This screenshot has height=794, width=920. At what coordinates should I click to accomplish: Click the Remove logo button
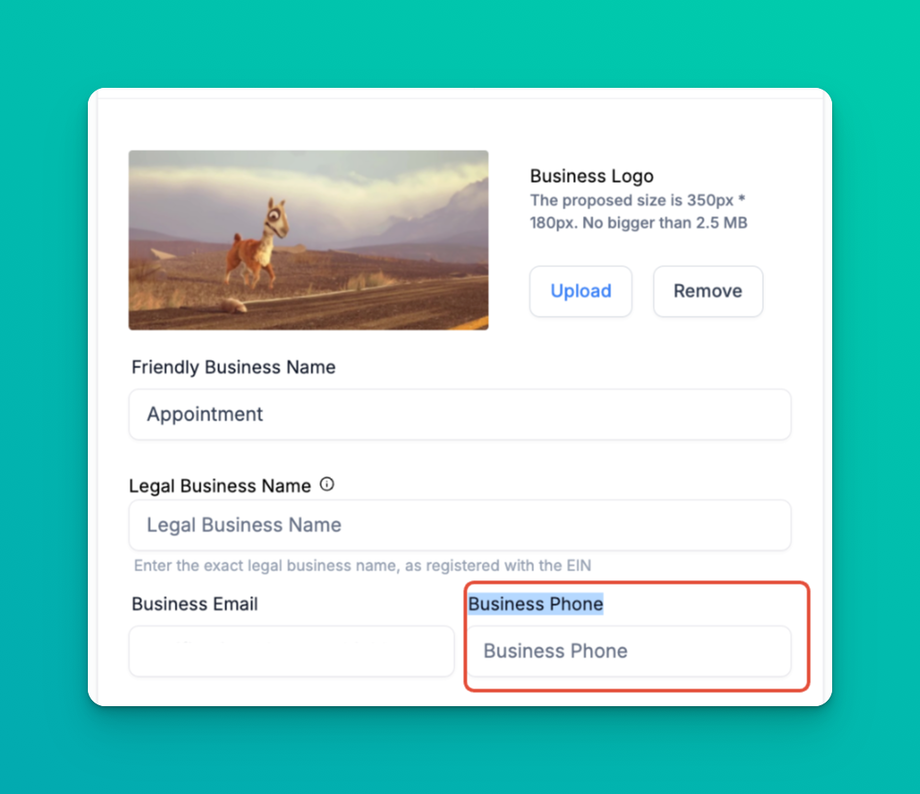click(x=708, y=291)
